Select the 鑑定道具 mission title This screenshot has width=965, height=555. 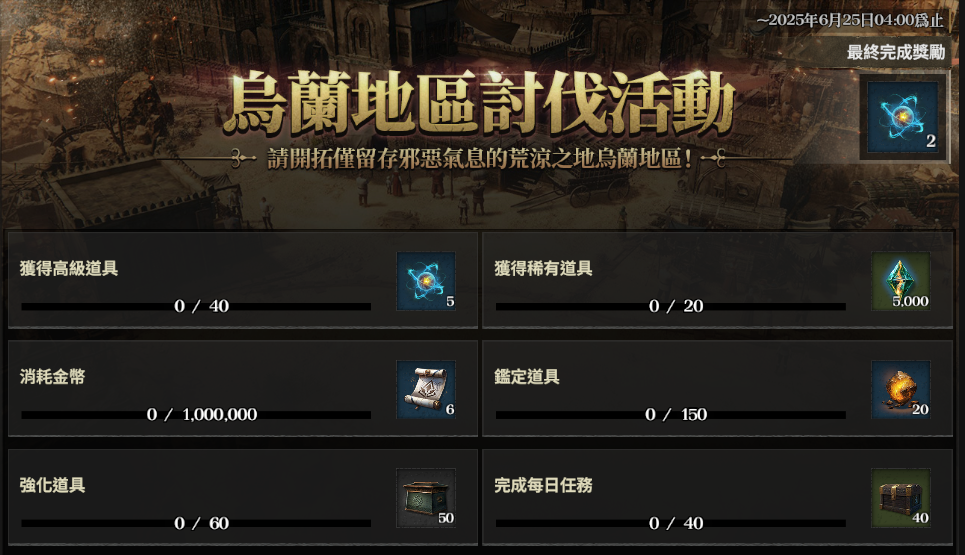(x=527, y=377)
